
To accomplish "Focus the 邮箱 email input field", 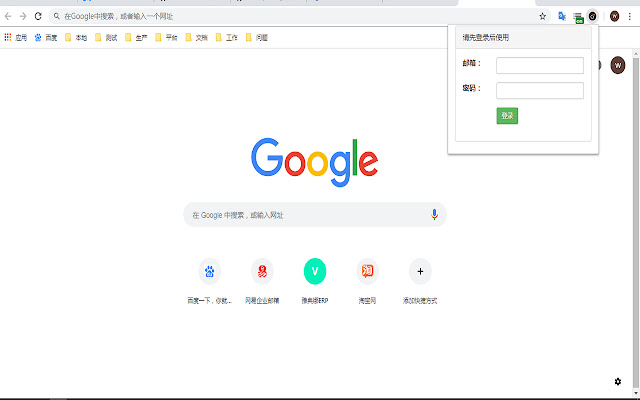I will coord(540,65).
